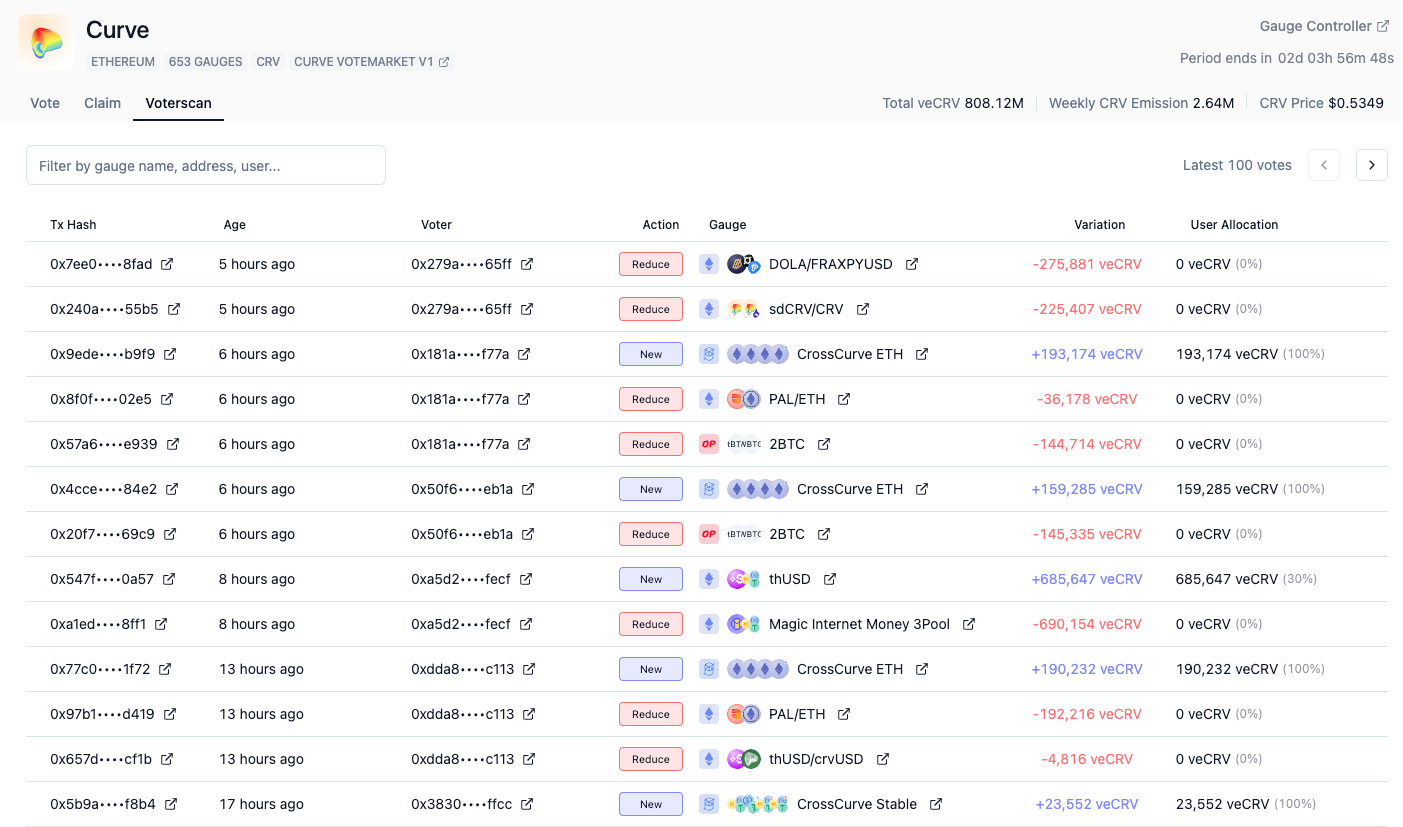This screenshot has height=827, width=1403.
Task: Click the PAL/ETH gauge name in 0x8f0f••••02e5 row
Action: (797, 399)
